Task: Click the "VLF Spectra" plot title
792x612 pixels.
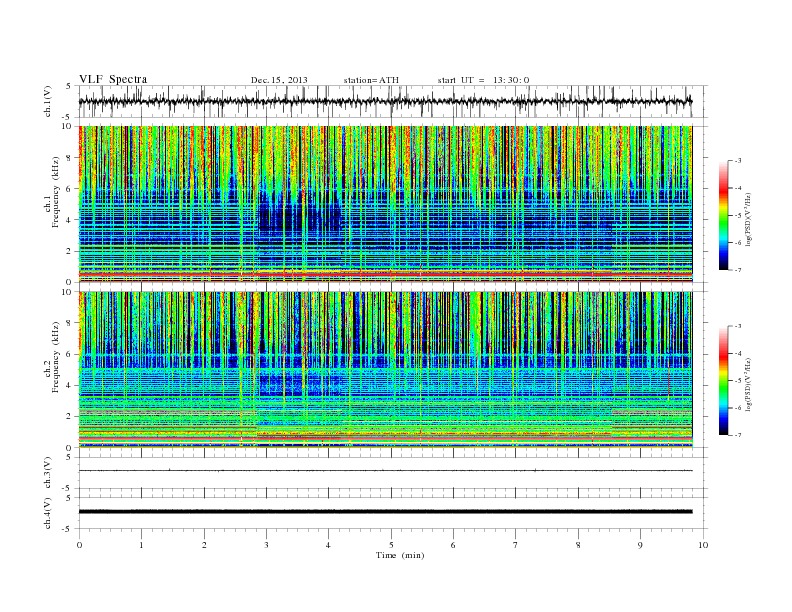Action: [x=113, y=79]
